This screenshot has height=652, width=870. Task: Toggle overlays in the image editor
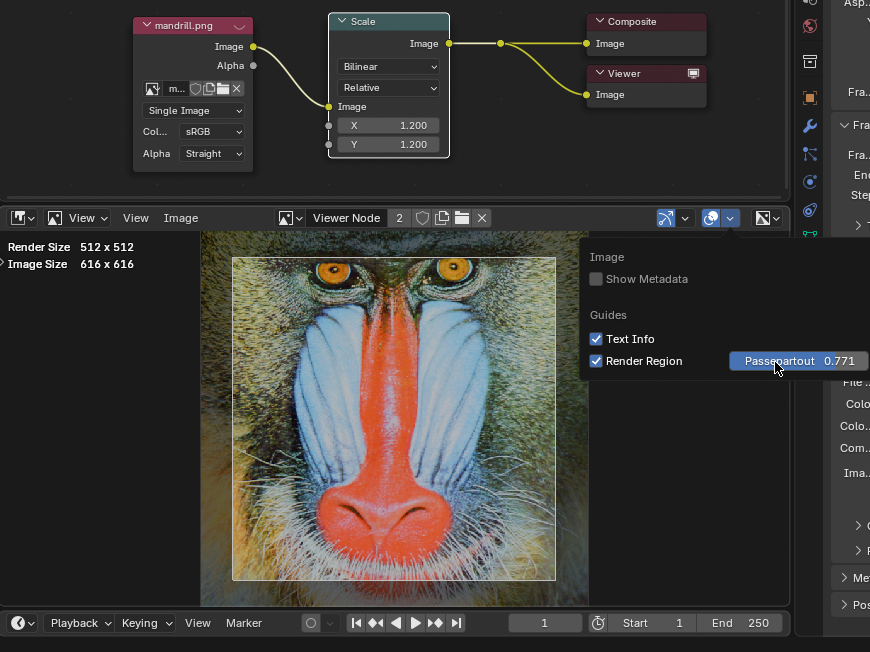(x=711, y=218)
